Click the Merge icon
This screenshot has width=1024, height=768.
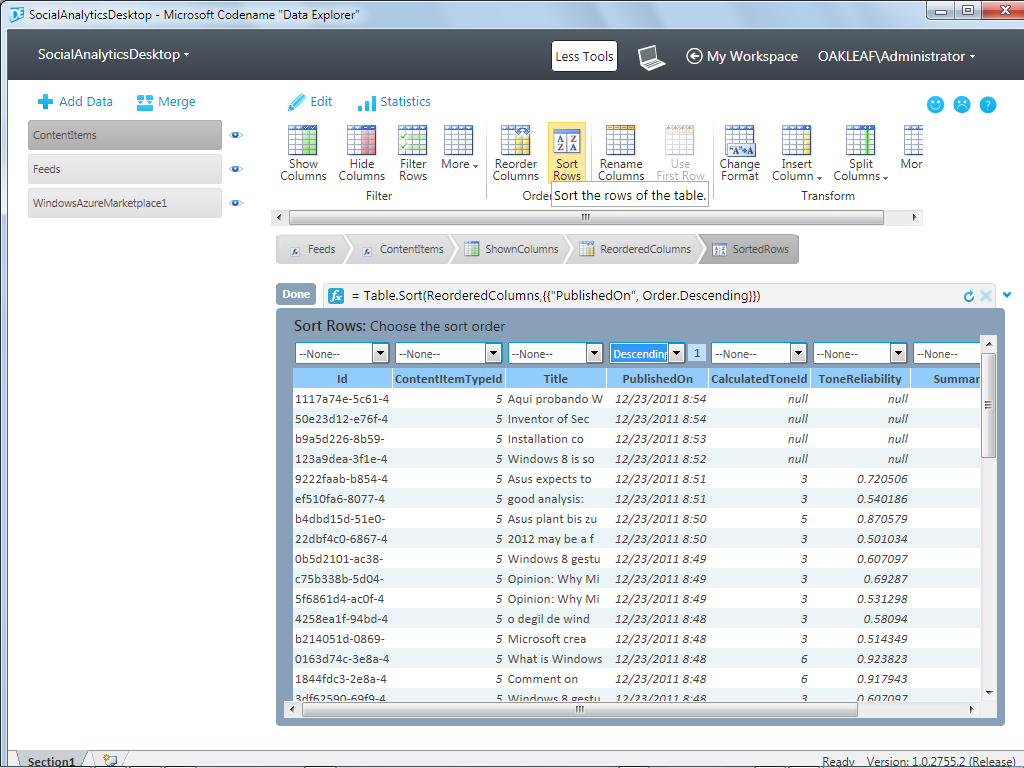144,103
